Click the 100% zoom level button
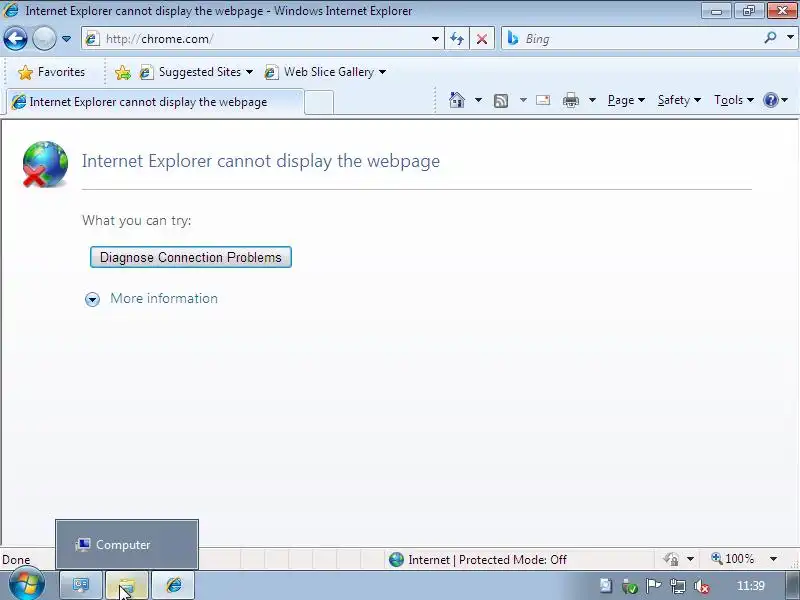 (x=732, y=559)
